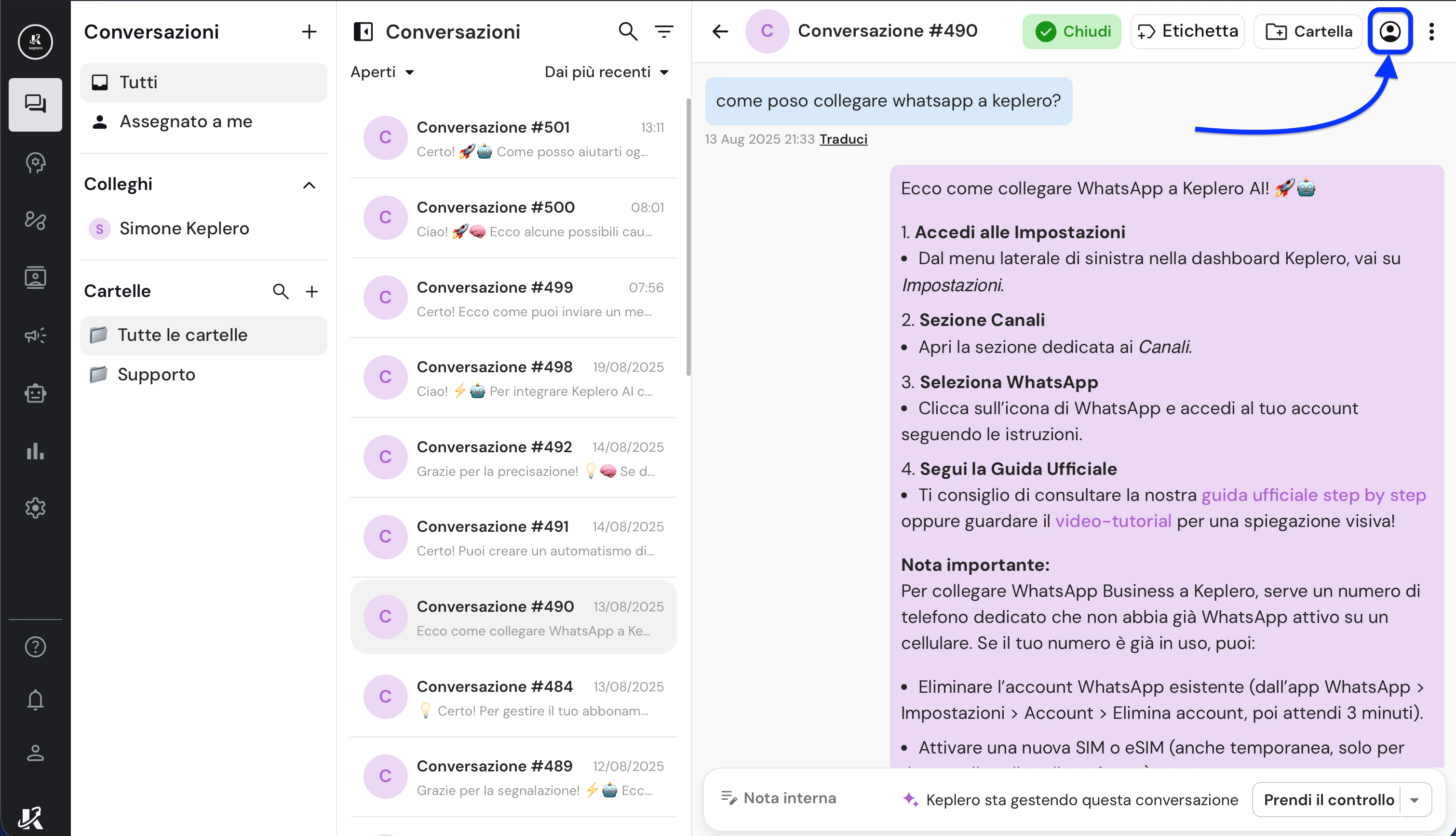Screen dimensions: 1456x836
Task: Open Conversazione #499 in the list
Action: [x=513, y=298]
